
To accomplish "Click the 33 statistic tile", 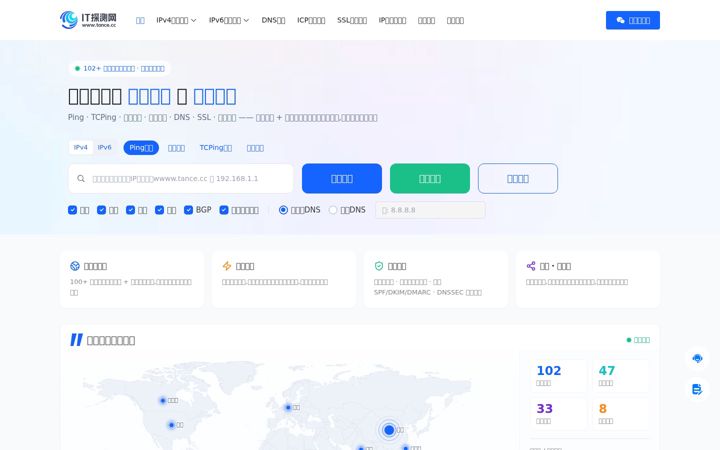I will (558, 414).
